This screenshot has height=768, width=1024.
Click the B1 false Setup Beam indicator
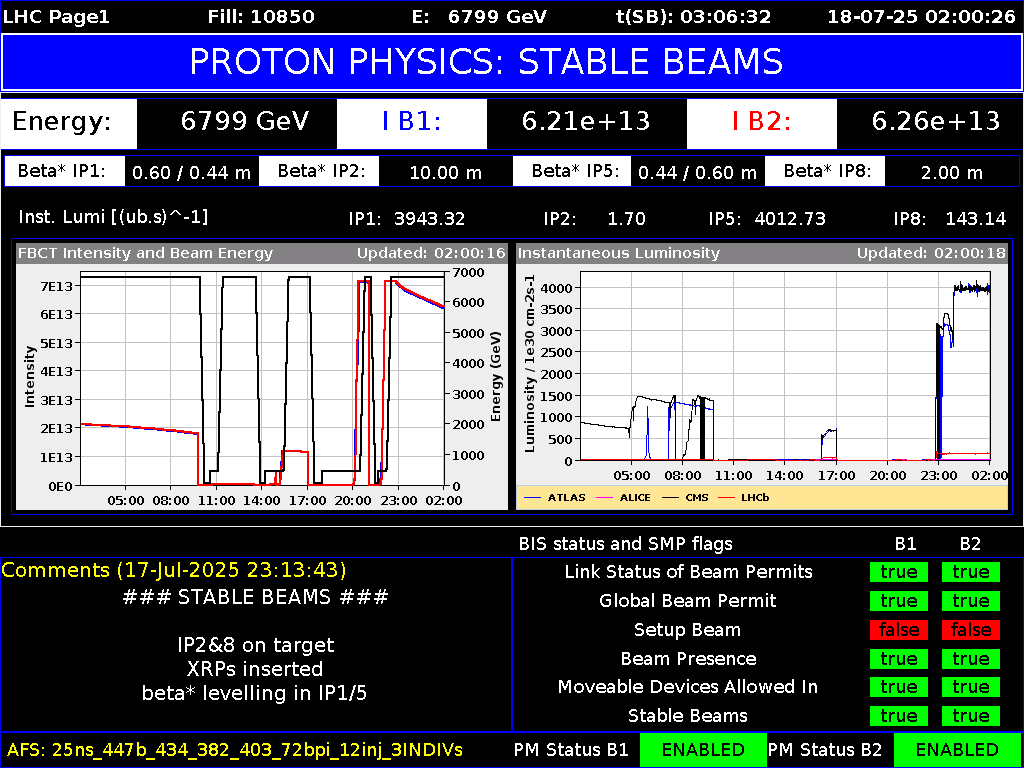pos(899,630)
